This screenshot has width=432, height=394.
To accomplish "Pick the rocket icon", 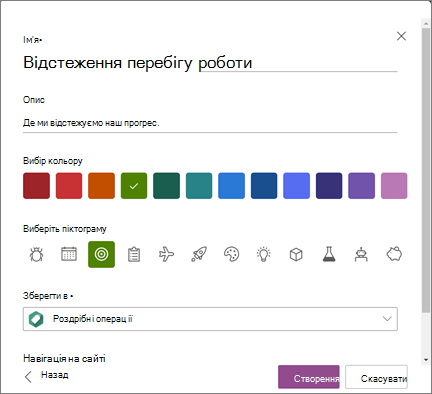I will (x=199, y=254).
